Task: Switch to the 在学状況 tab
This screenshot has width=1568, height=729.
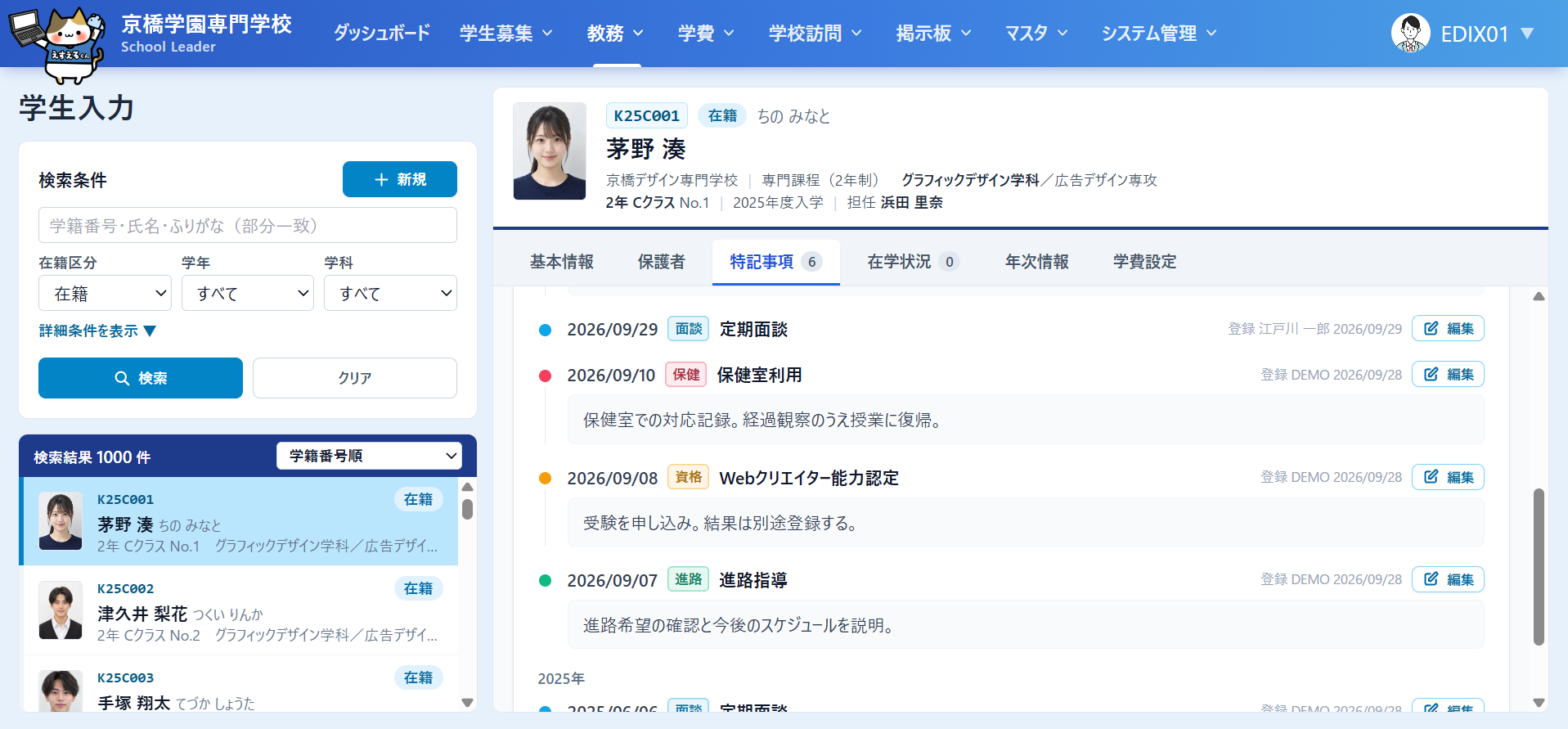Action: [x=913, y=262]
